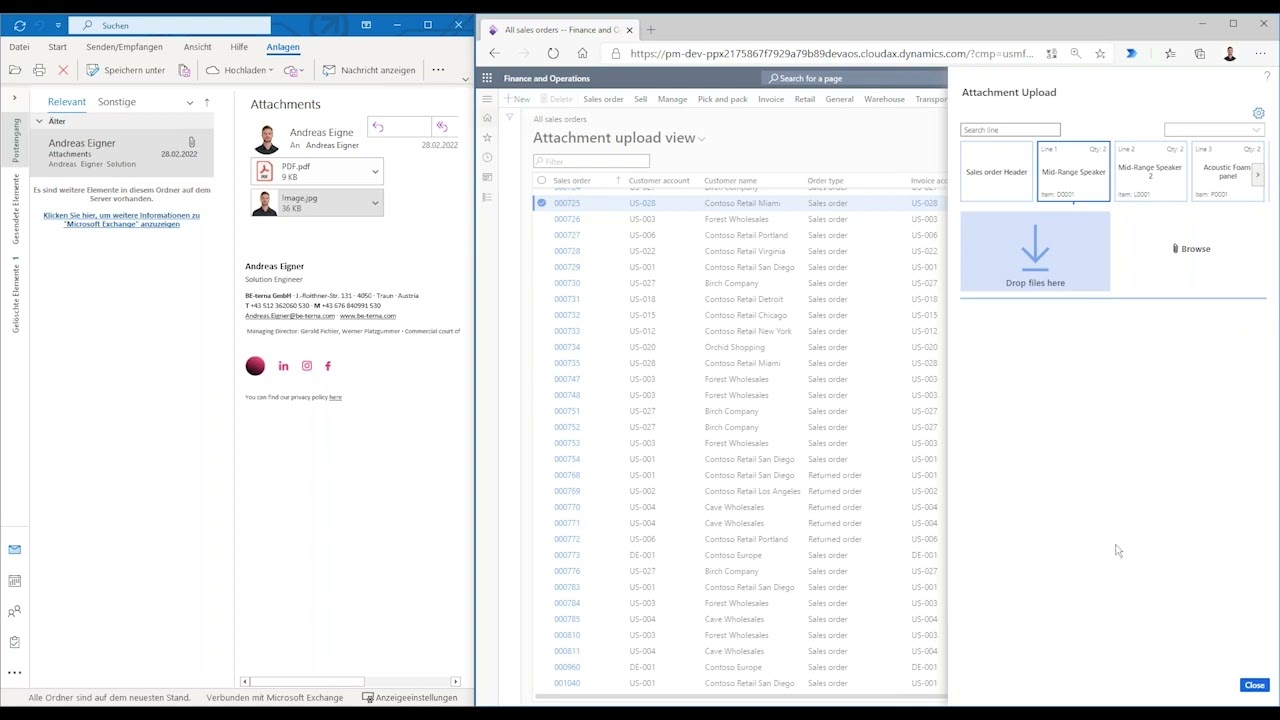Open the attachment file icon in Outlook ribbon
This screenshot has width=1280, height=720.
[15, 70]
